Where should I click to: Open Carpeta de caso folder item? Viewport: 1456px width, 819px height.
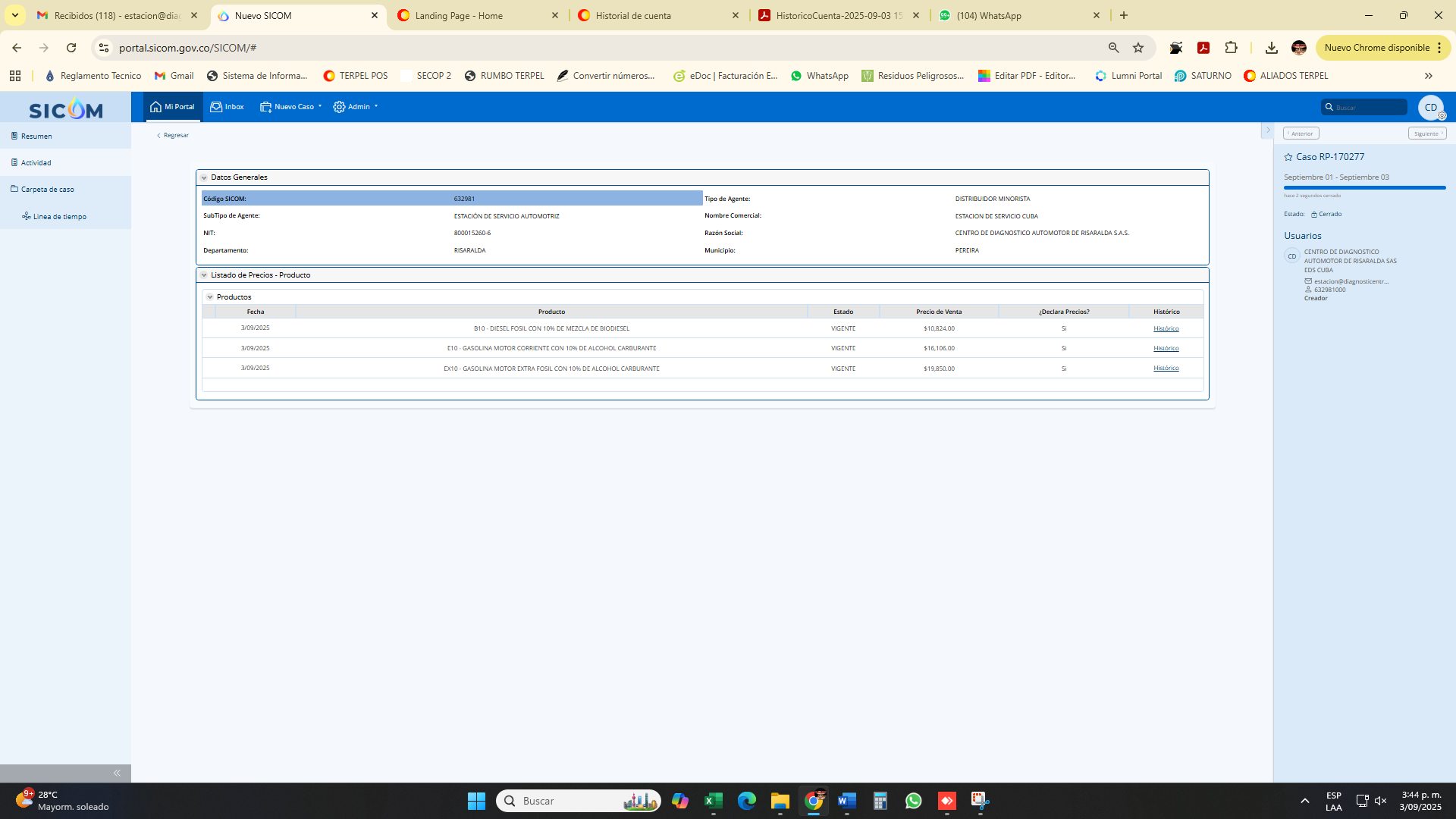tap(47, 190)
